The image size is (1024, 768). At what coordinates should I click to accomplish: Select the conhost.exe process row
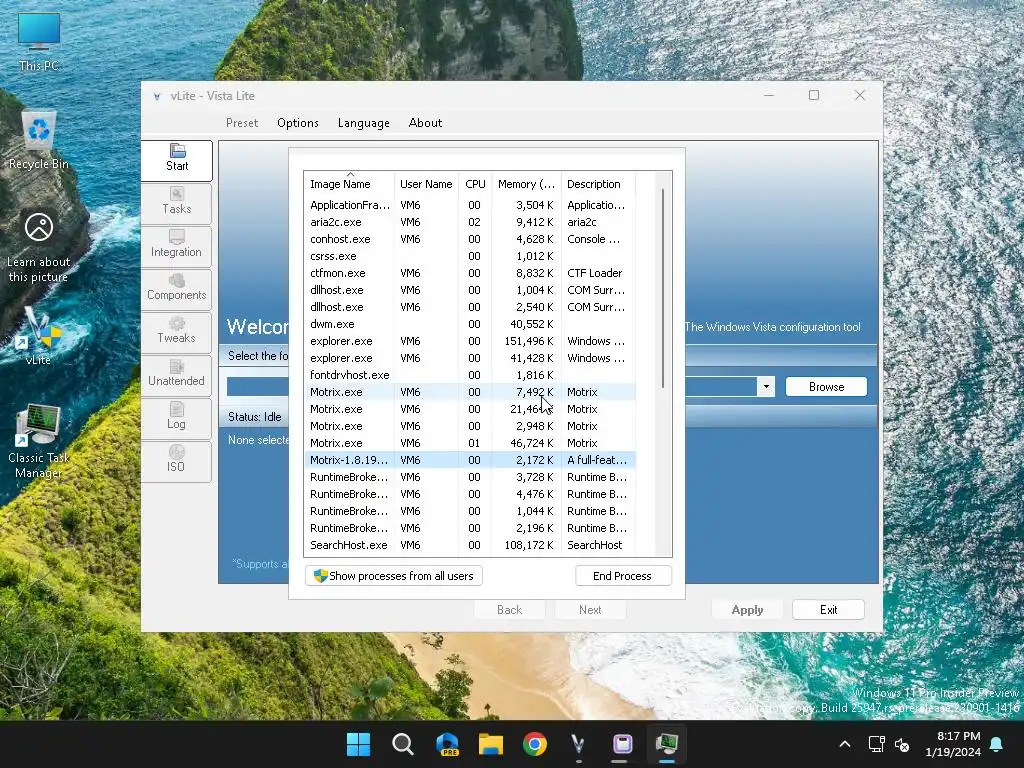click(x=470, y=239)
